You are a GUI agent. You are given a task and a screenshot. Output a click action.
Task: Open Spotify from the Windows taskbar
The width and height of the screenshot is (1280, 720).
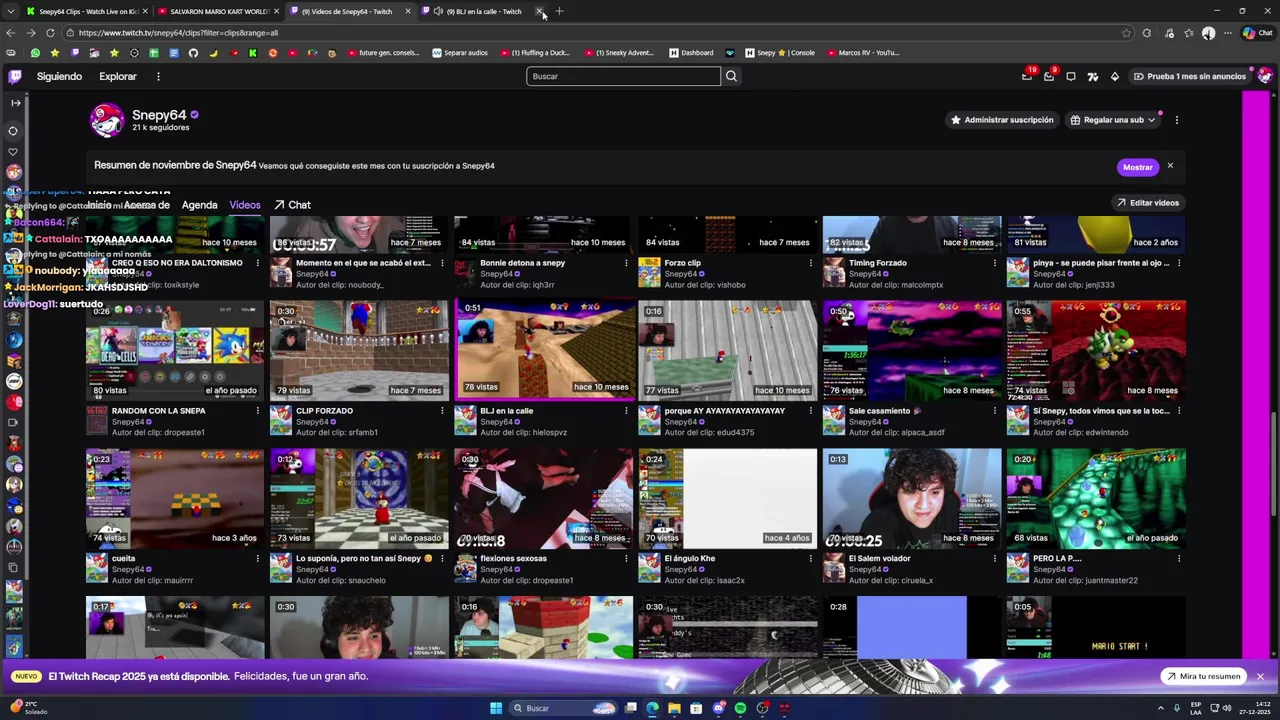740,708
